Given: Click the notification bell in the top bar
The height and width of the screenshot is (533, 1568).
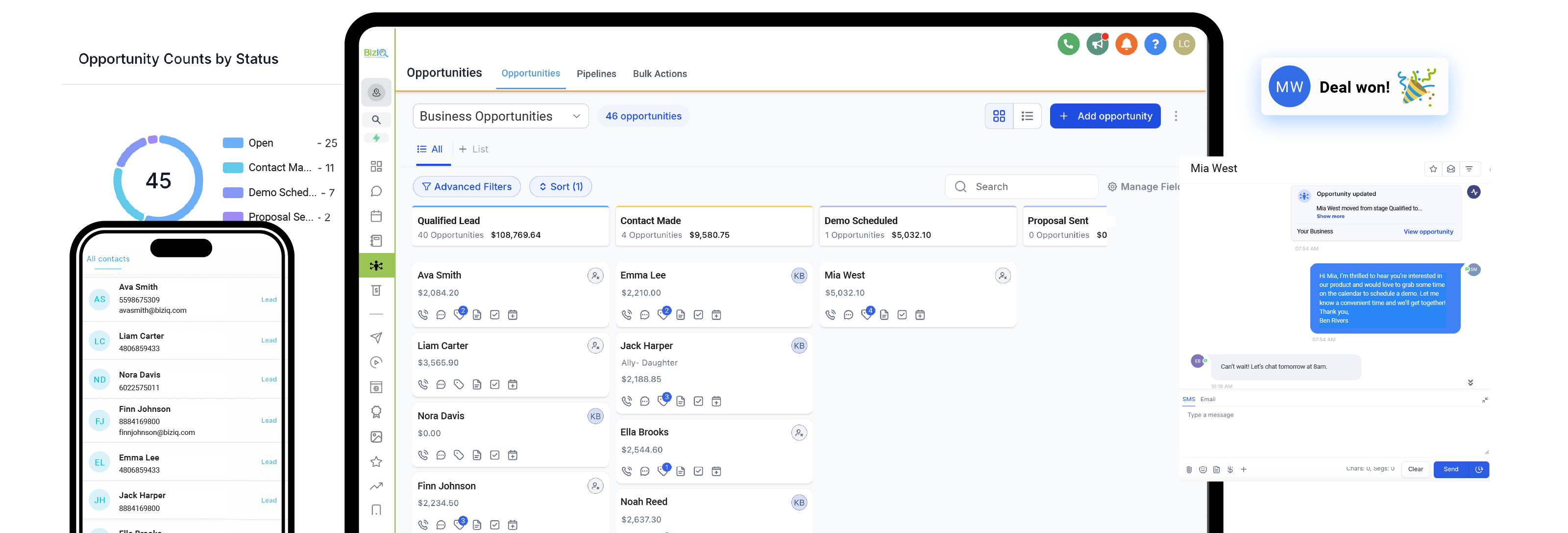Looking at the screenshot, I should [1126, 44].
